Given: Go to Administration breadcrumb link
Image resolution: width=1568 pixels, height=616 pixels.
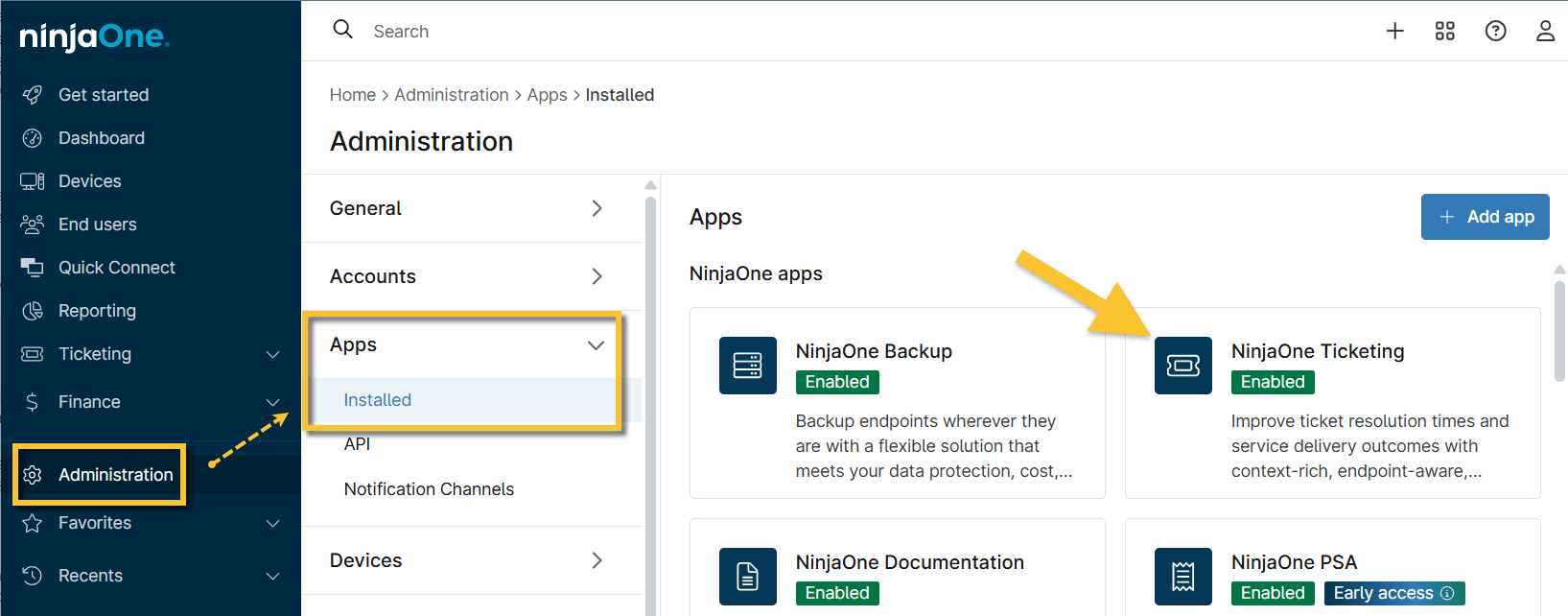Looking at the screenshot, I should (x=452, y=95).
